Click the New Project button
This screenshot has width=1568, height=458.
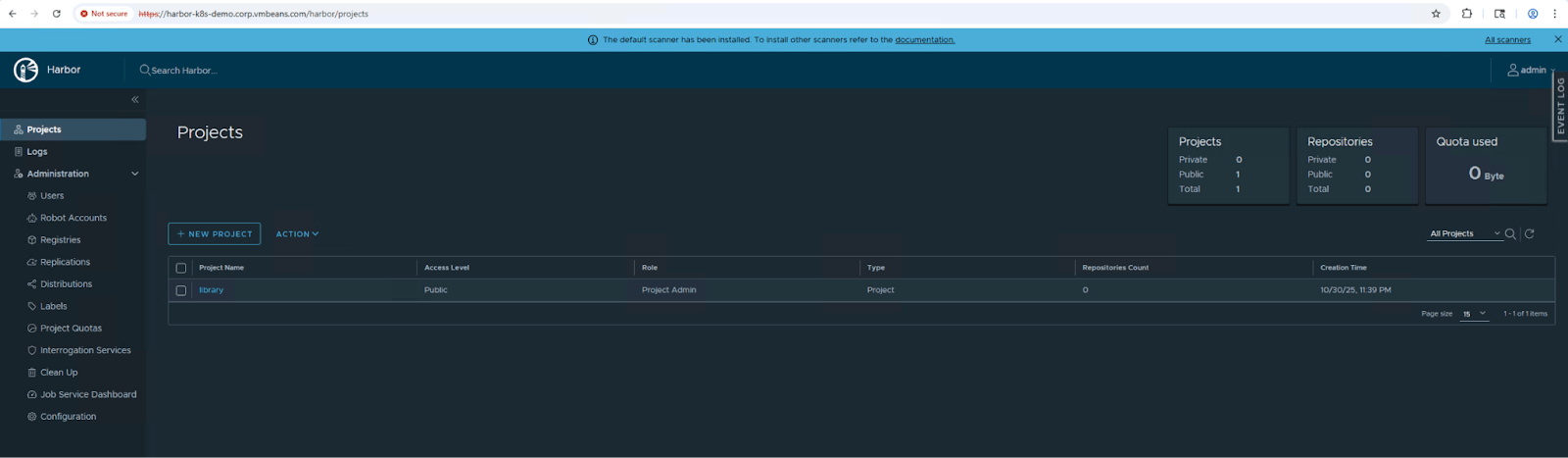pyautogui.click(x=215, y=233)
